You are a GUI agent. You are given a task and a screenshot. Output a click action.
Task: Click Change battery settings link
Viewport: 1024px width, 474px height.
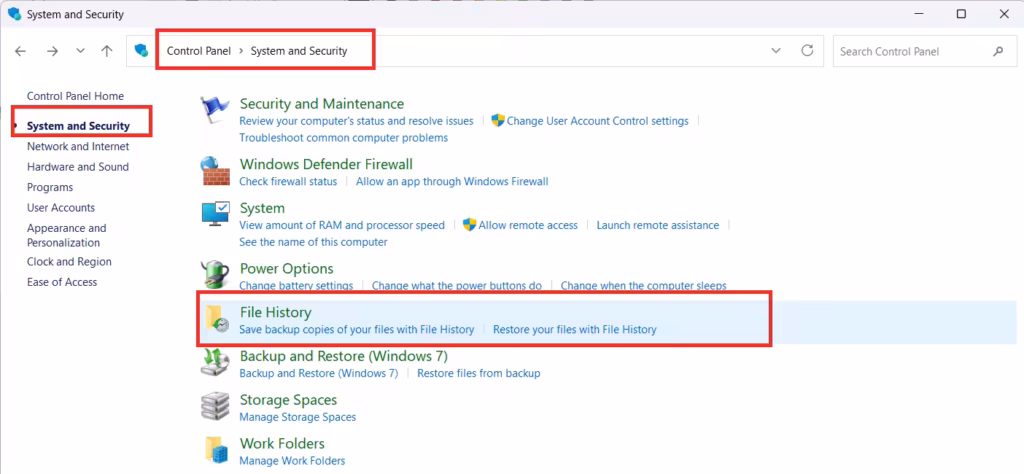(296, 286)
